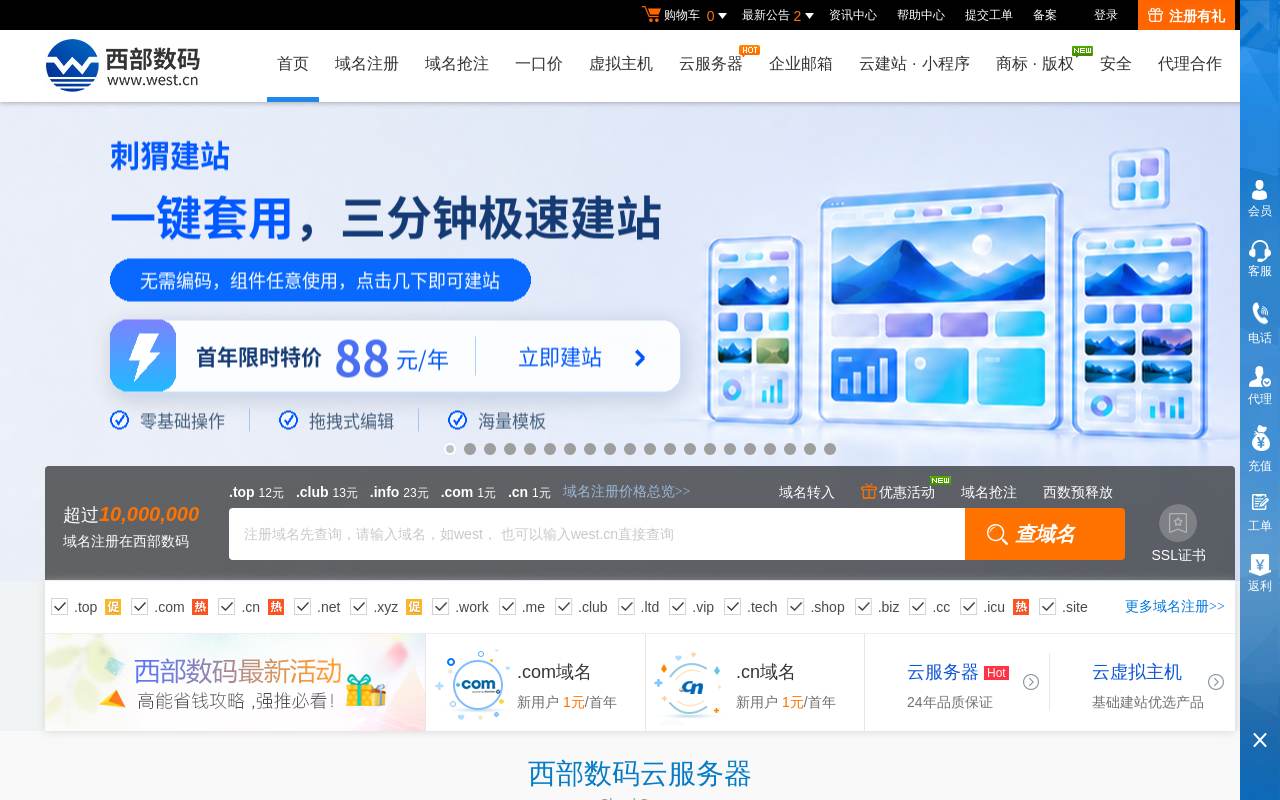Expand the 购物车 dropdown arrow

pos(722,16)
